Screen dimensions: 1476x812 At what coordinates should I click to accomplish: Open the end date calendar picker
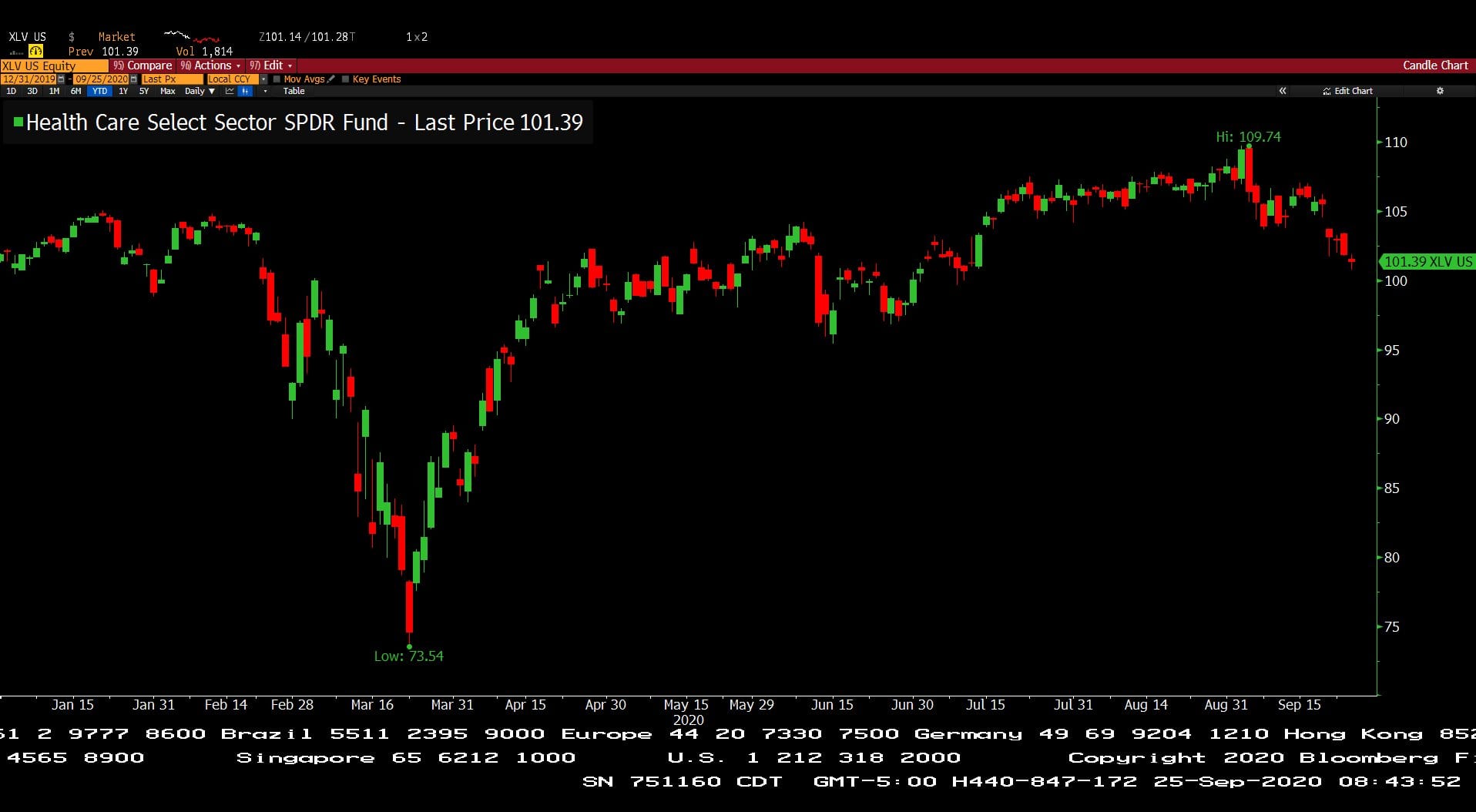(133, 79)
